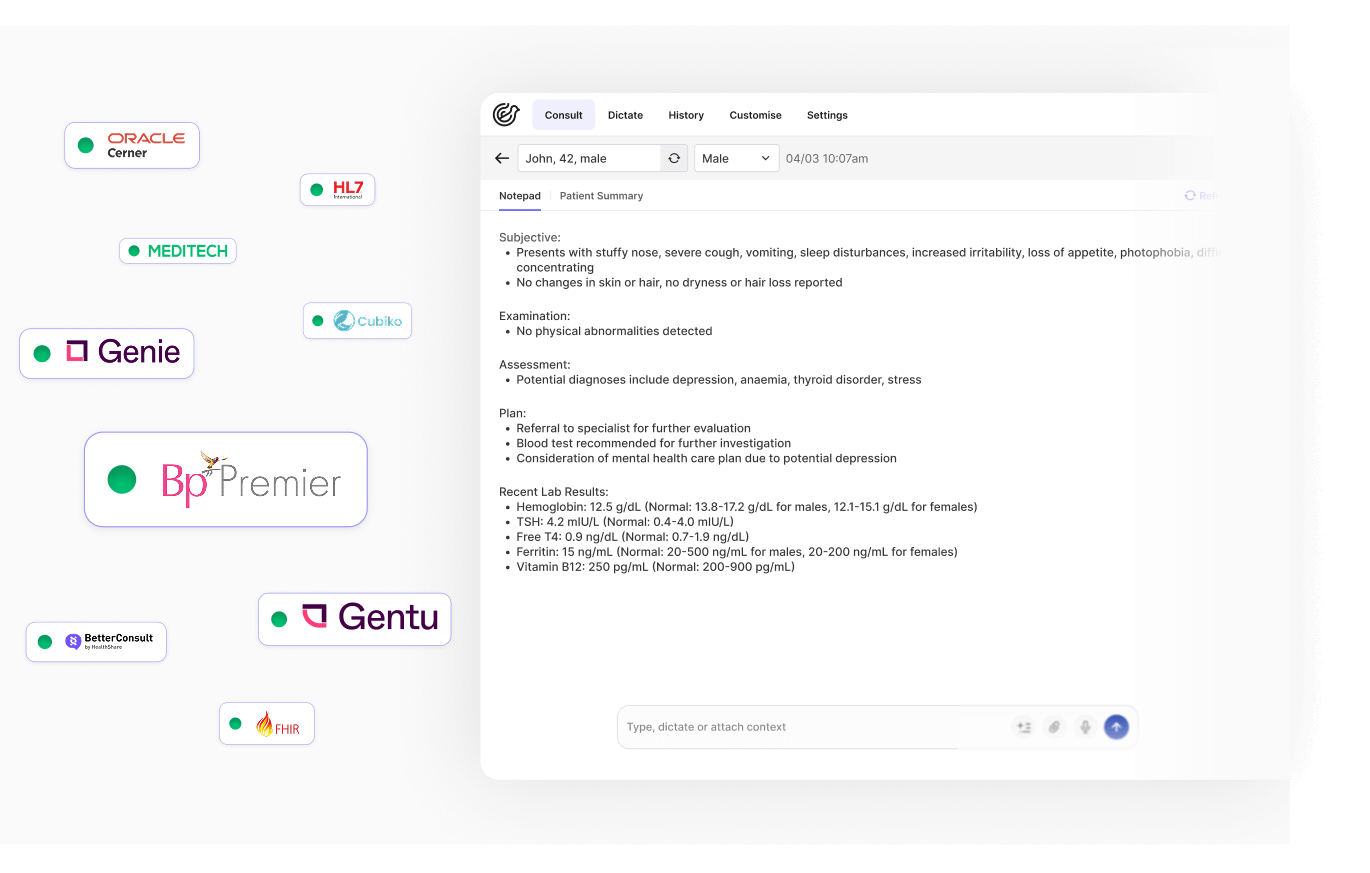
Task: Open the Male gender dropdown
Action: [x=736, y=158]
